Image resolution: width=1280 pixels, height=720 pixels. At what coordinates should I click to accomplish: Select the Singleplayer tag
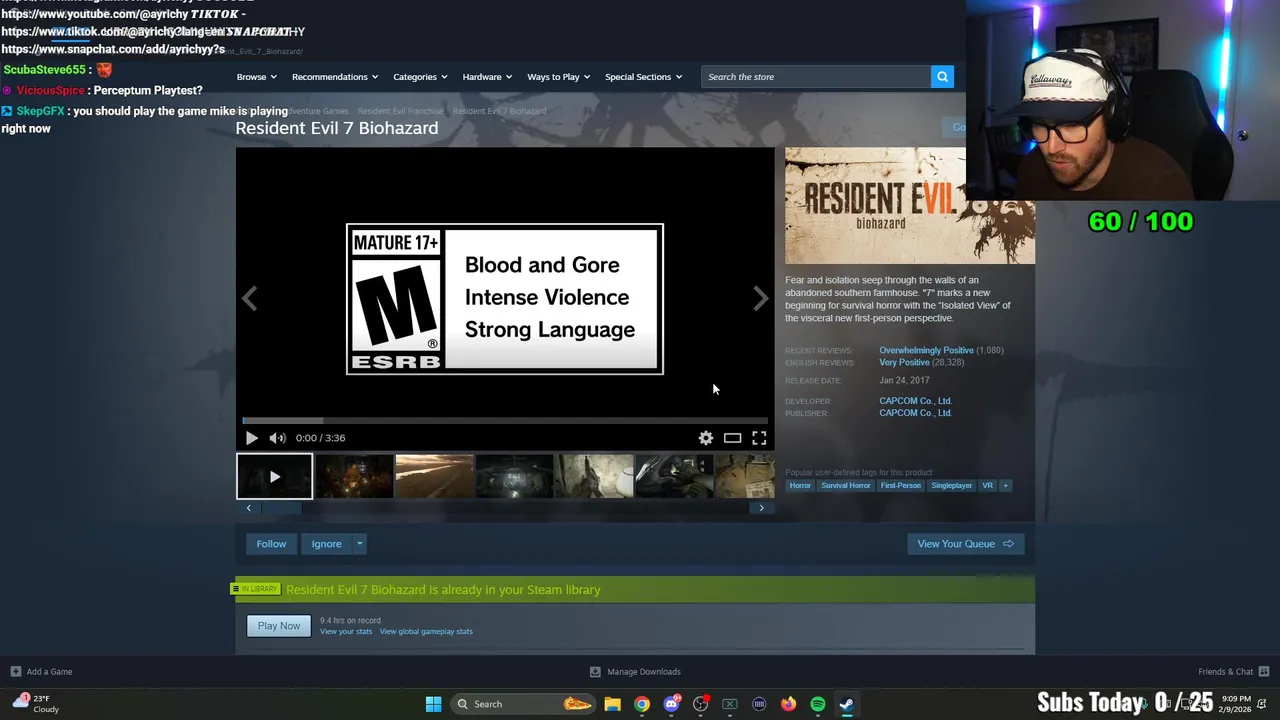951,486
